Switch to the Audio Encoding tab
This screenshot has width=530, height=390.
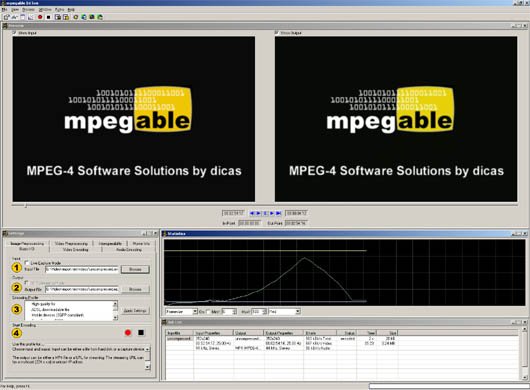point(129,249)
